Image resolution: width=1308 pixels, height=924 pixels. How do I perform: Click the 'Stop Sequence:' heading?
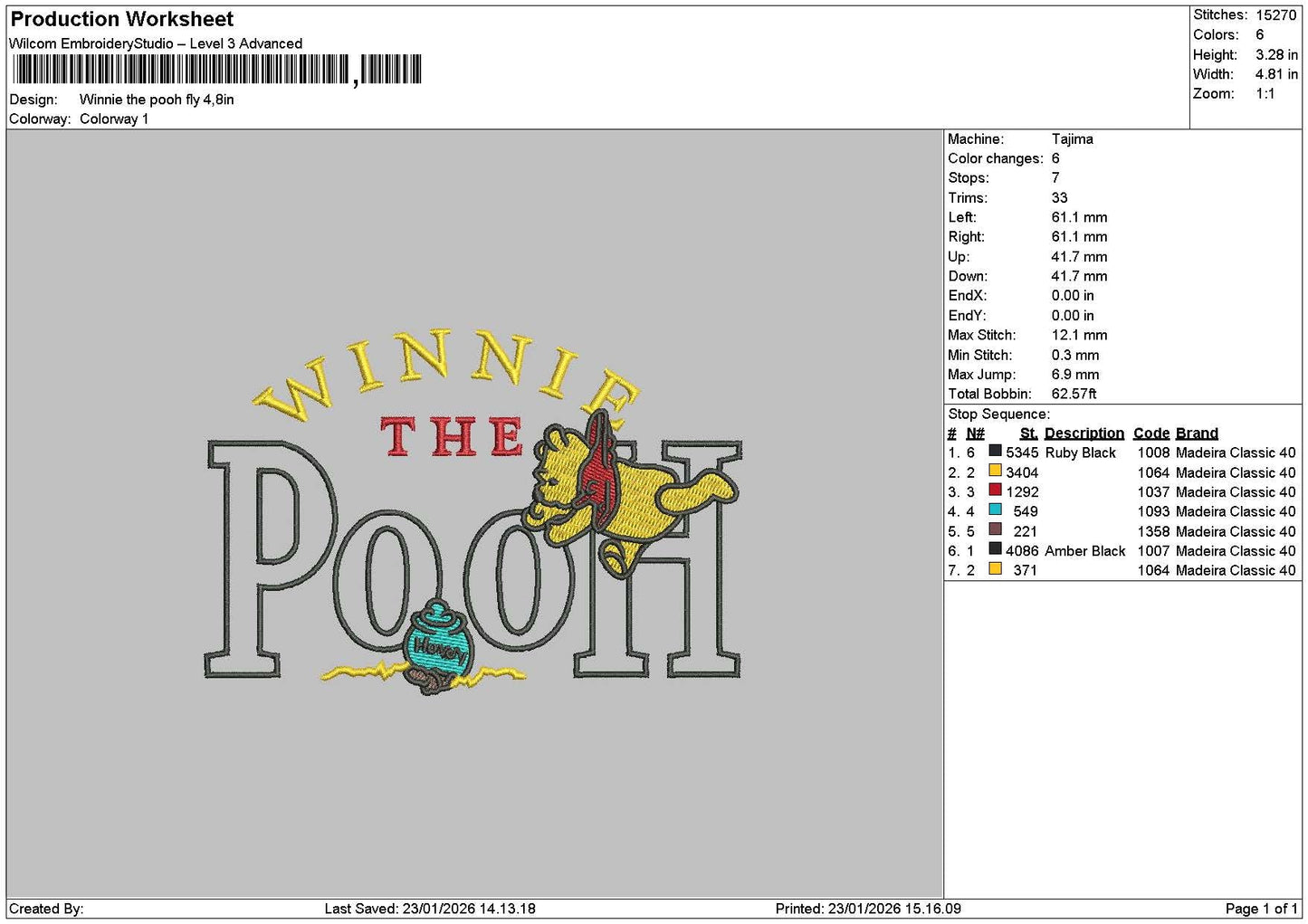coord(999,414)
